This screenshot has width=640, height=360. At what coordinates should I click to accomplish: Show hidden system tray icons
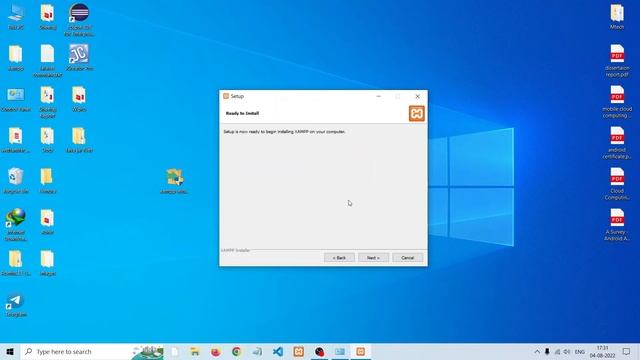[x=537, y=351]
